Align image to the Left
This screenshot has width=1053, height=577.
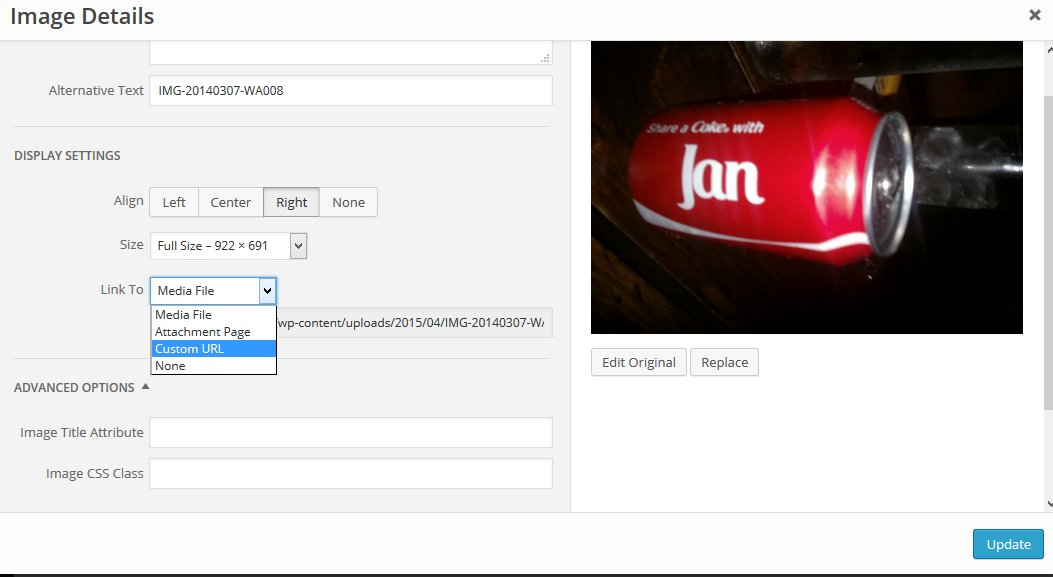coord(174,202)
